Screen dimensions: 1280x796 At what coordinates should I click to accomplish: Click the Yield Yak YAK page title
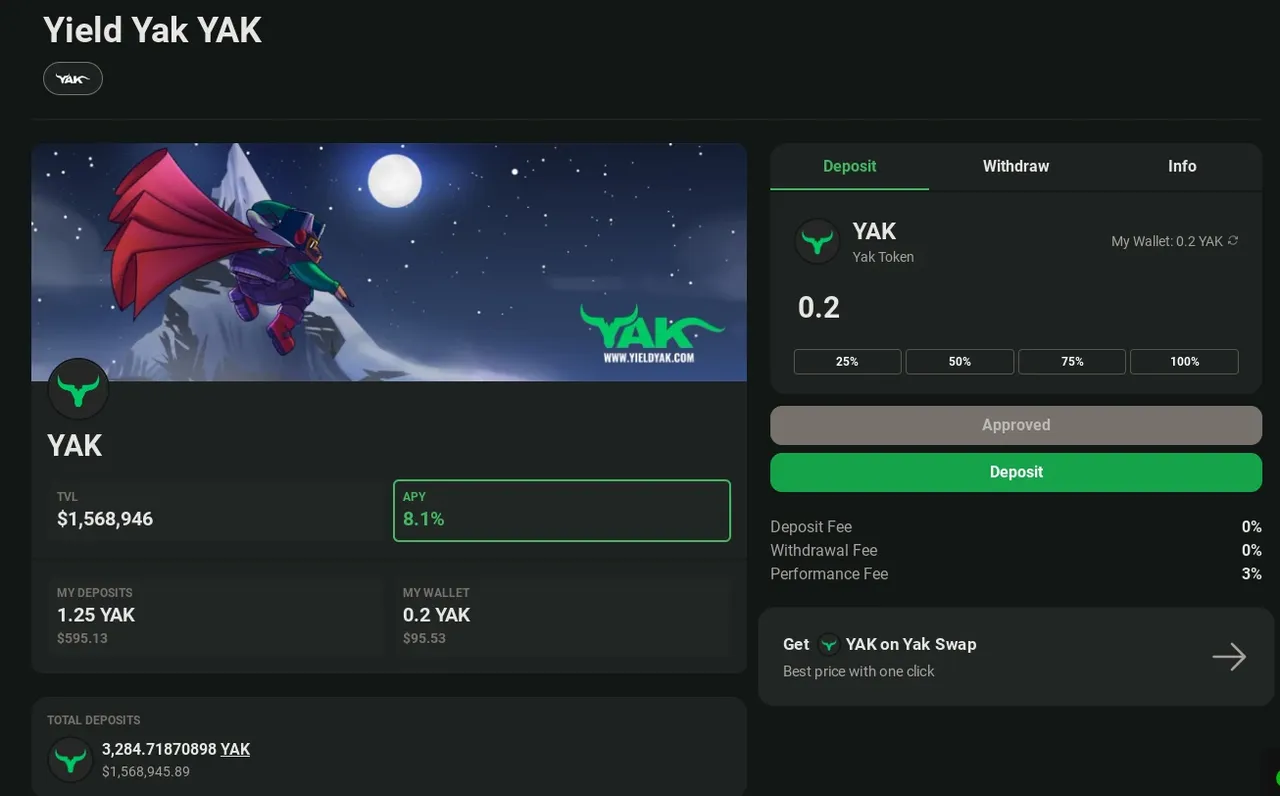point(152,30)
